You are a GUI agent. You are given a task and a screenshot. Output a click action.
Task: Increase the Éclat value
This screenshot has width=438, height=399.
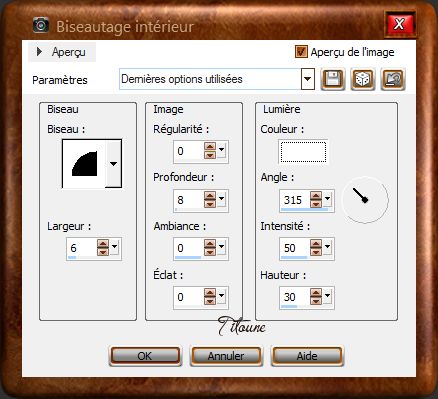210,293
